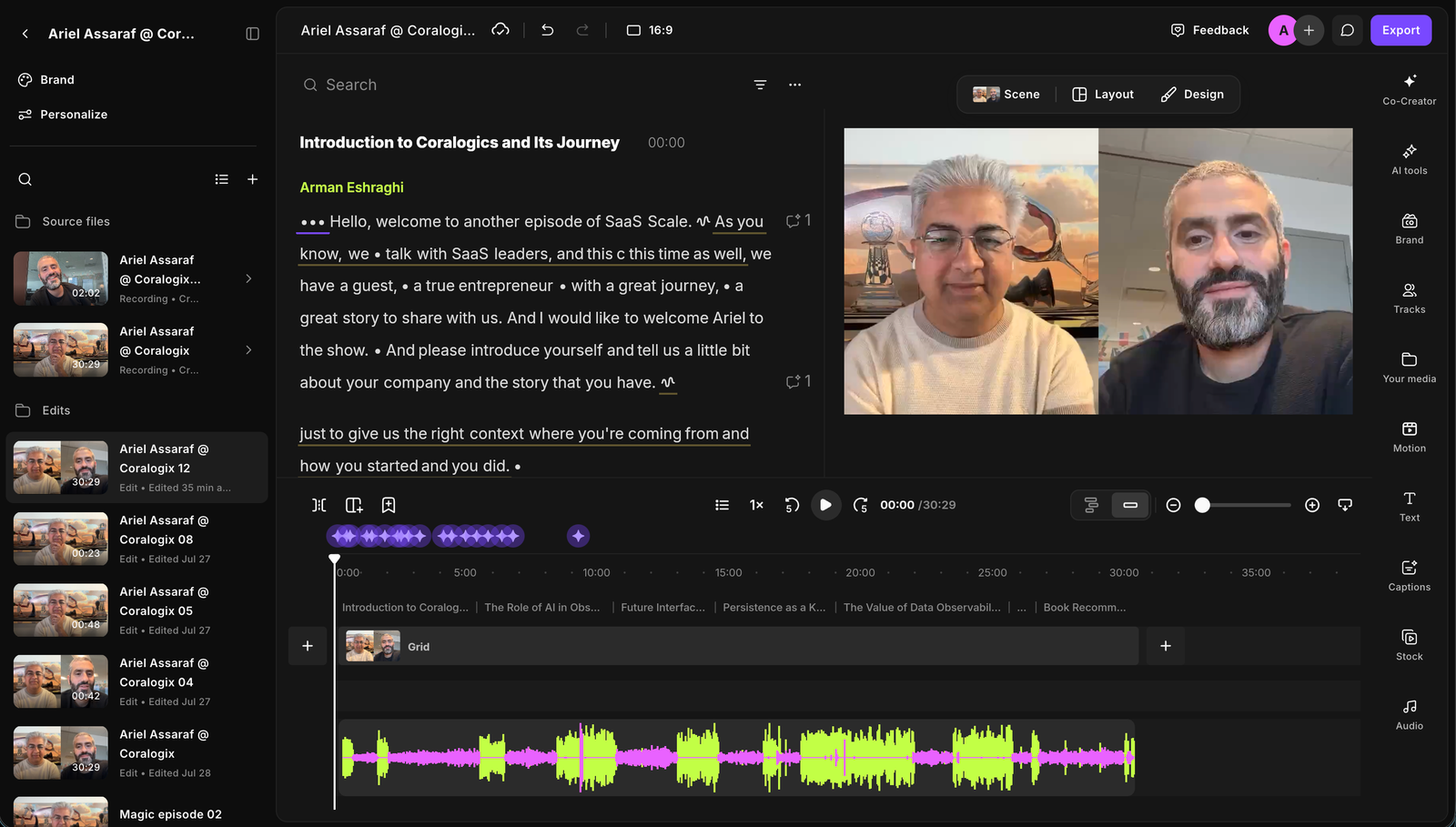Image resolution: width=1456 pixels, height=827 pixels.
Task: Open Personalize in the left sidebar
Action: click(63, 115)
